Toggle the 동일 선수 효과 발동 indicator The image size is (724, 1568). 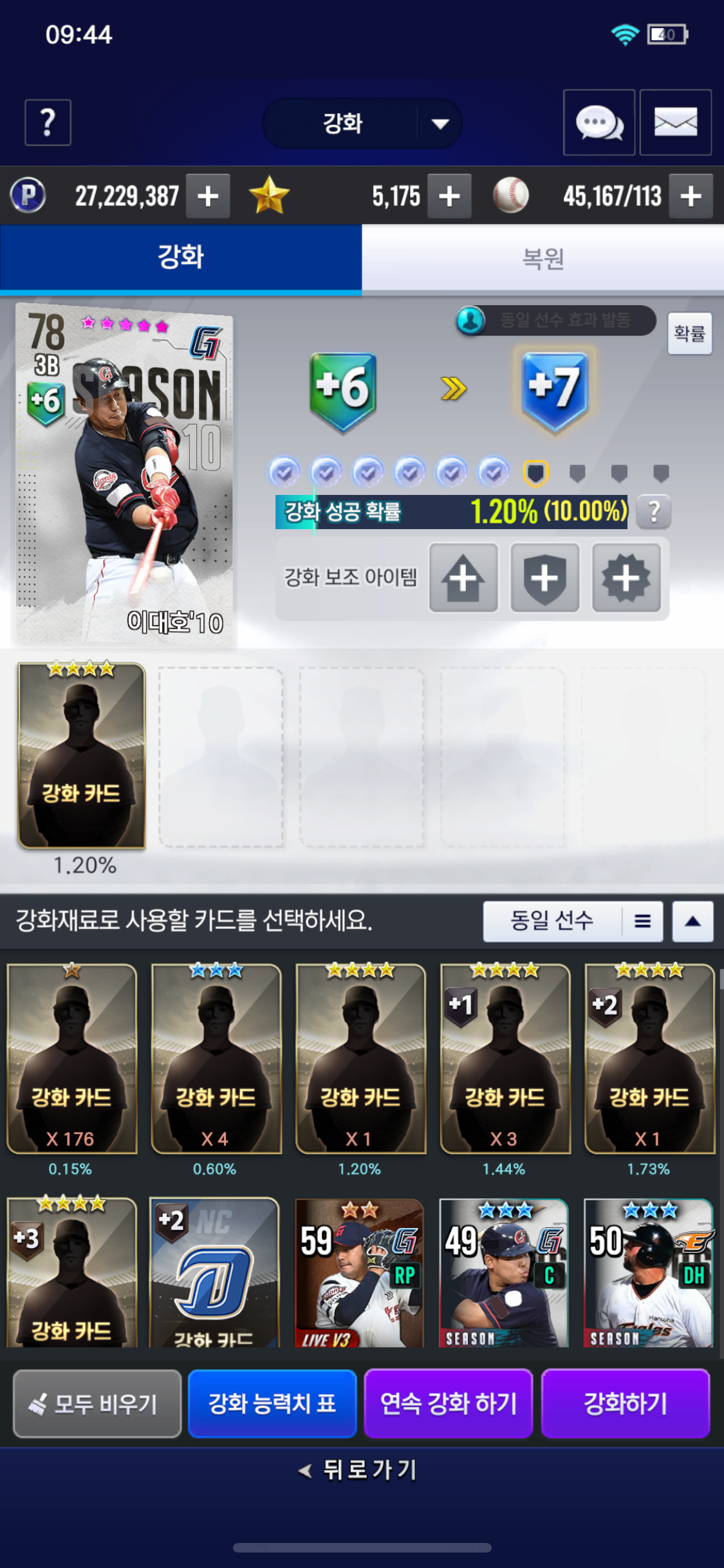pos(555,320)
